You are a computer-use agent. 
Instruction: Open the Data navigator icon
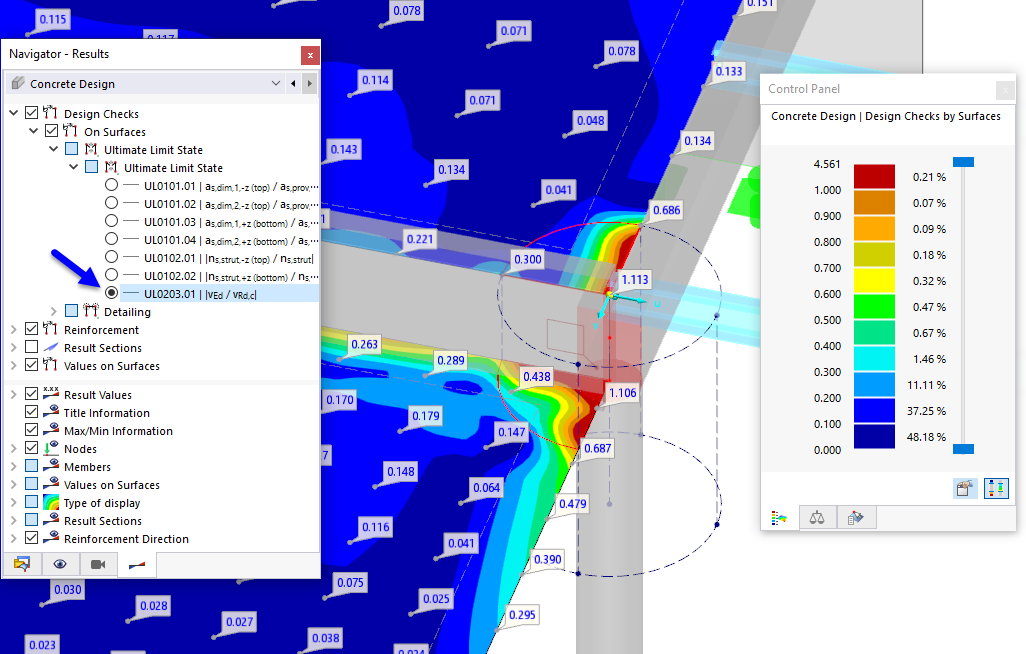21,565
